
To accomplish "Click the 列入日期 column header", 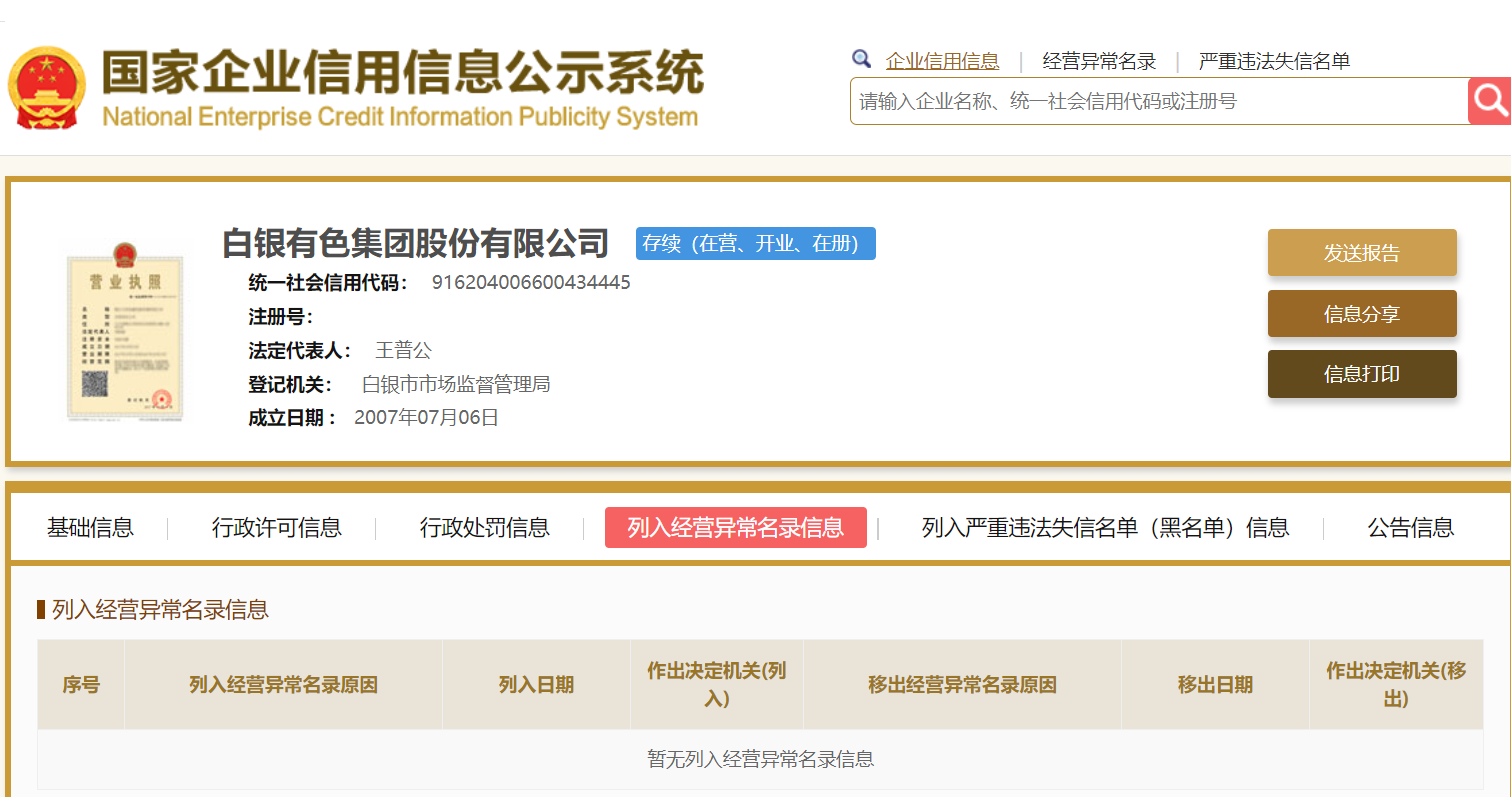I will pos(536,685).
